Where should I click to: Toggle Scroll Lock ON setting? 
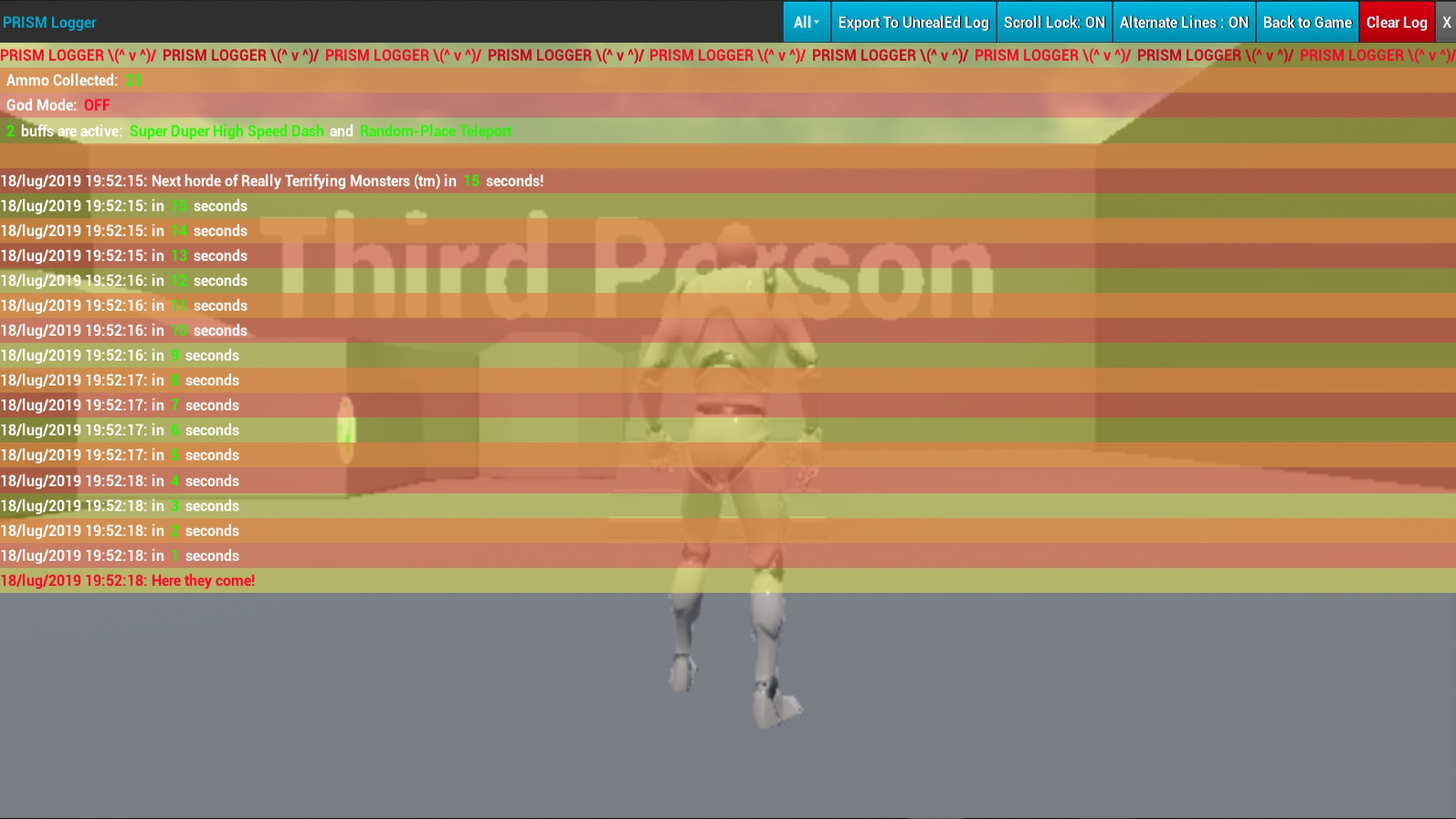coord(1054,22)
